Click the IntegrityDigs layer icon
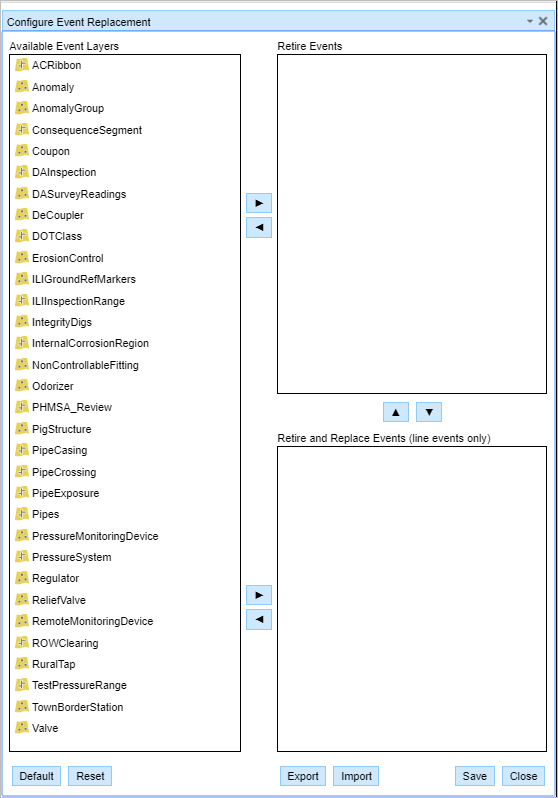The image size is (558, 798). (21, 322)
